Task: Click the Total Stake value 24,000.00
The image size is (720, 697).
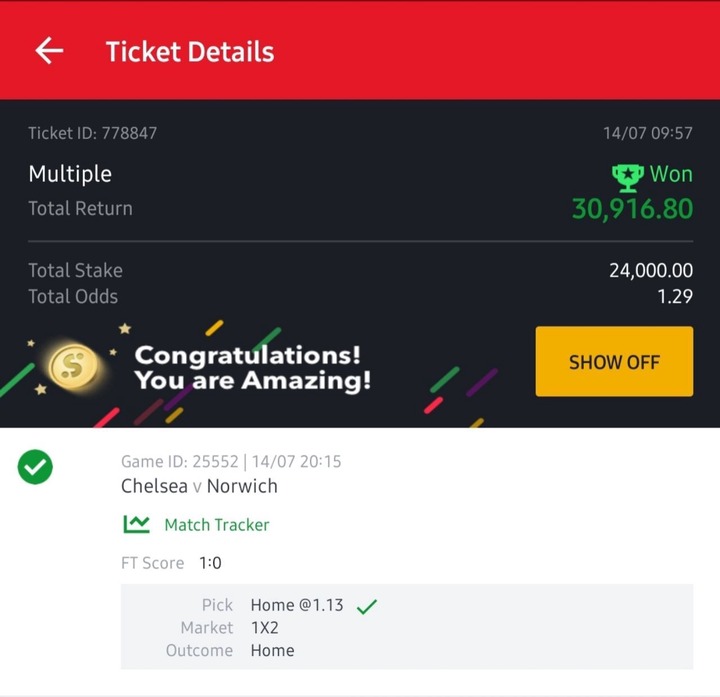Action: (651, 270)
